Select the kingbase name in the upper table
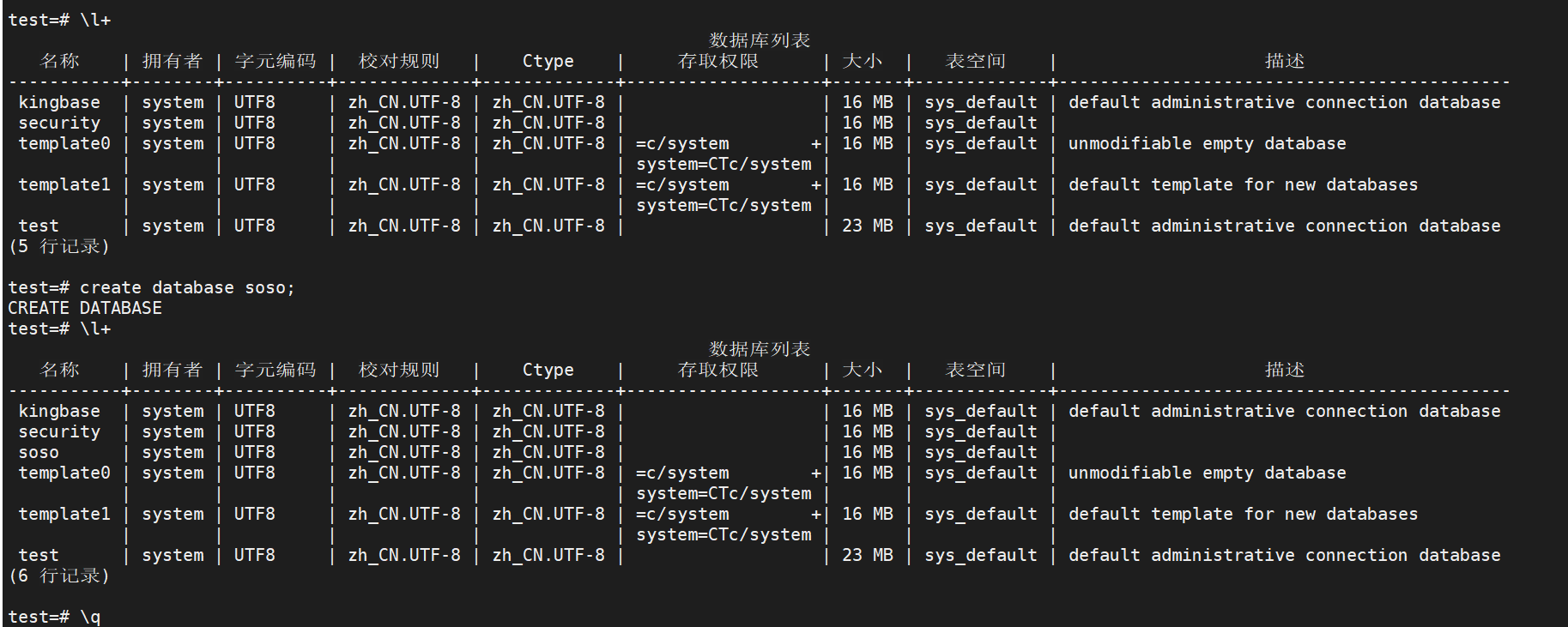1568x627 pixels. click(59, 103)
